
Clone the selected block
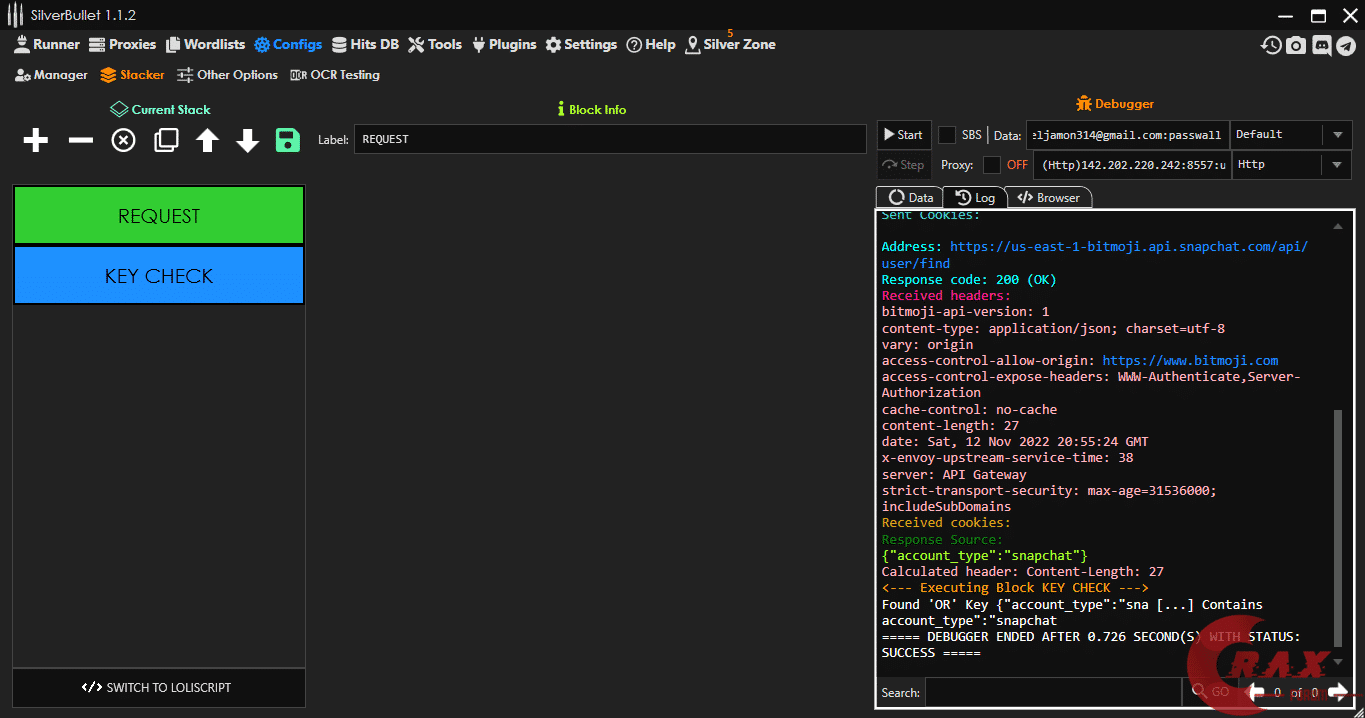tap(166, 140)
